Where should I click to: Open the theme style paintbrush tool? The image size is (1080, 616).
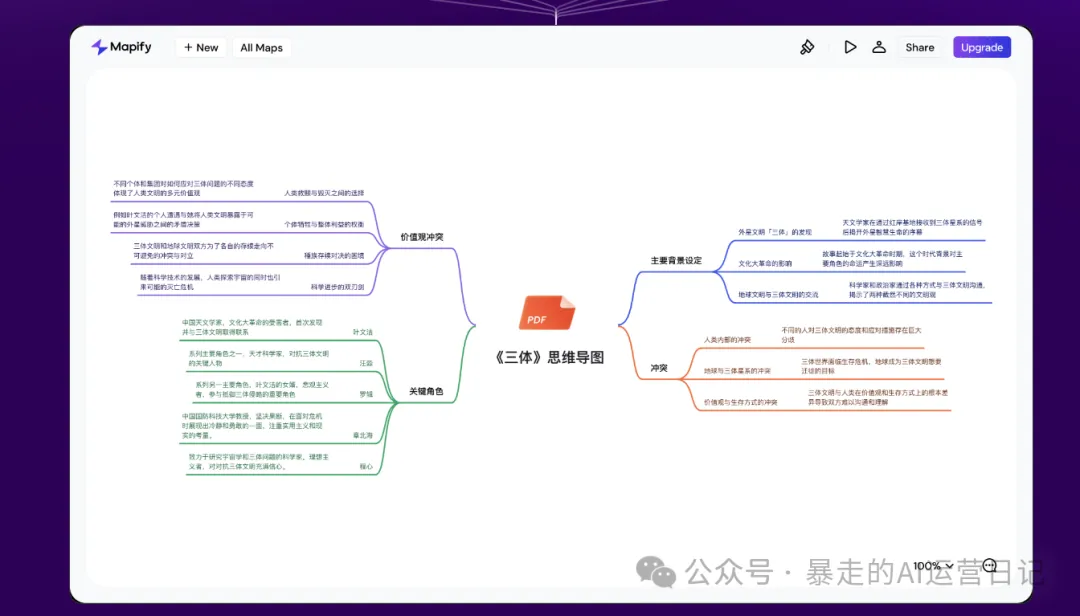pyautogui.click(x=808, y=47)
